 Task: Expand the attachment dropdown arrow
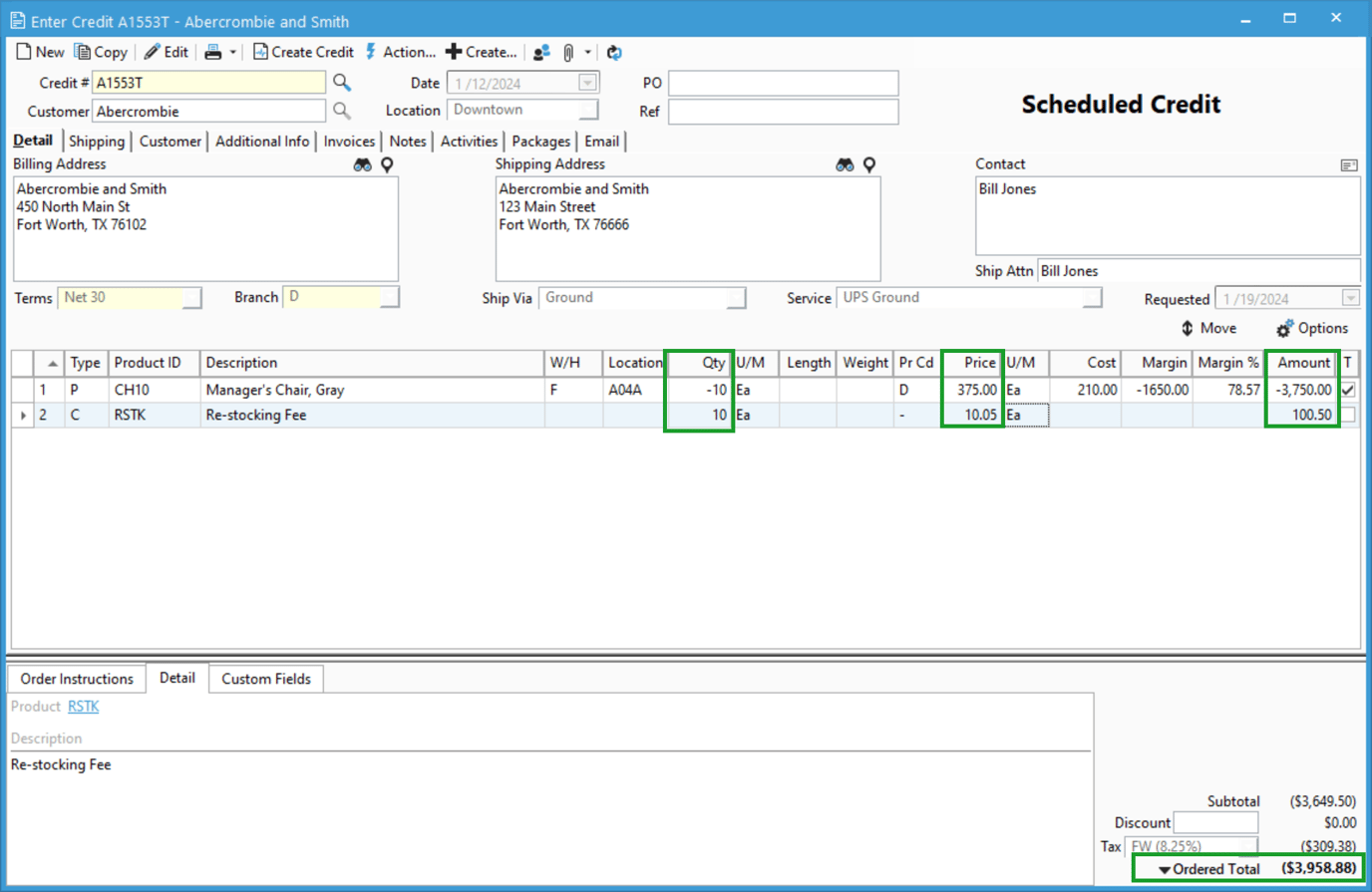click(x=588, y=52)
